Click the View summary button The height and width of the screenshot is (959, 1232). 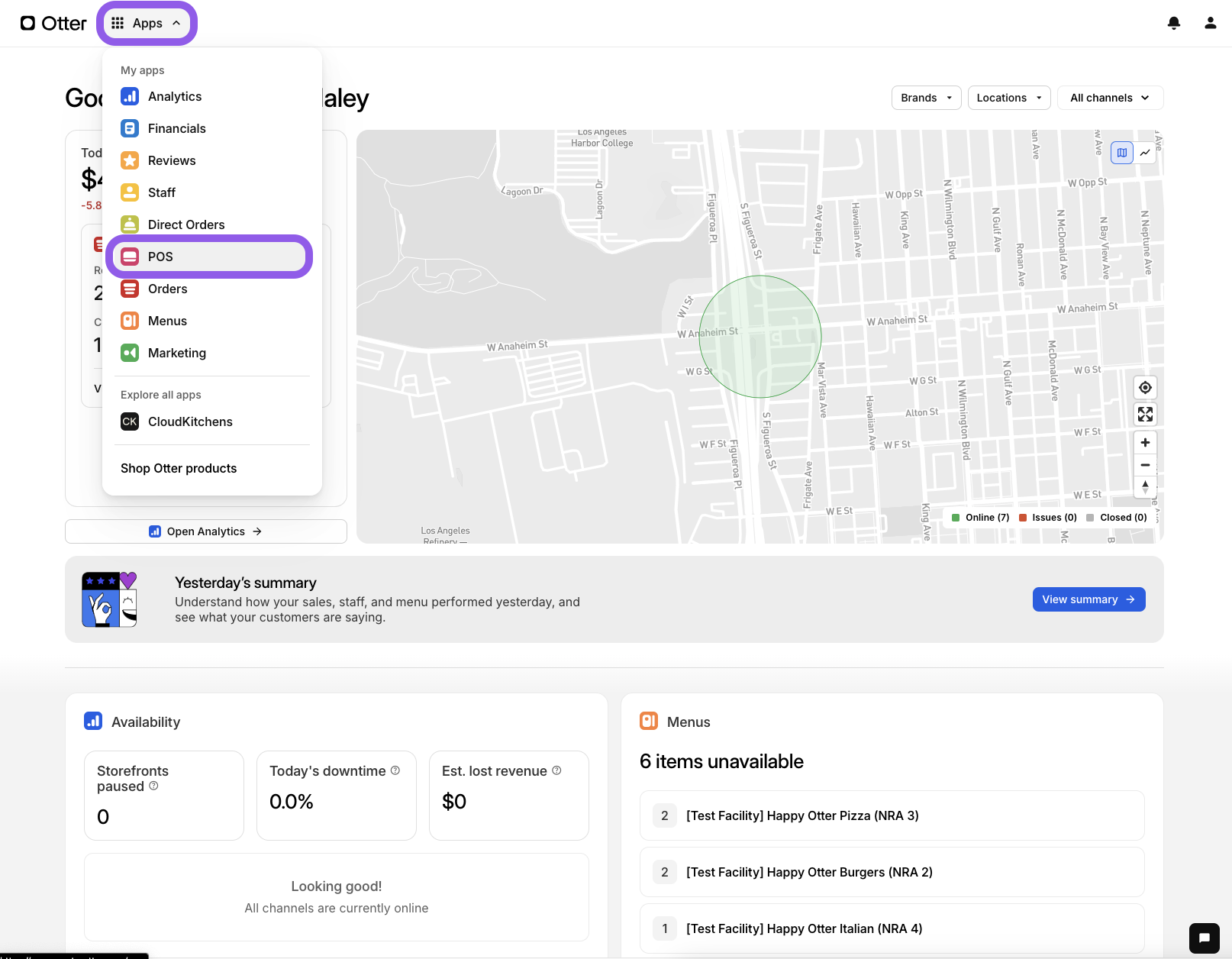[1088, 599]
